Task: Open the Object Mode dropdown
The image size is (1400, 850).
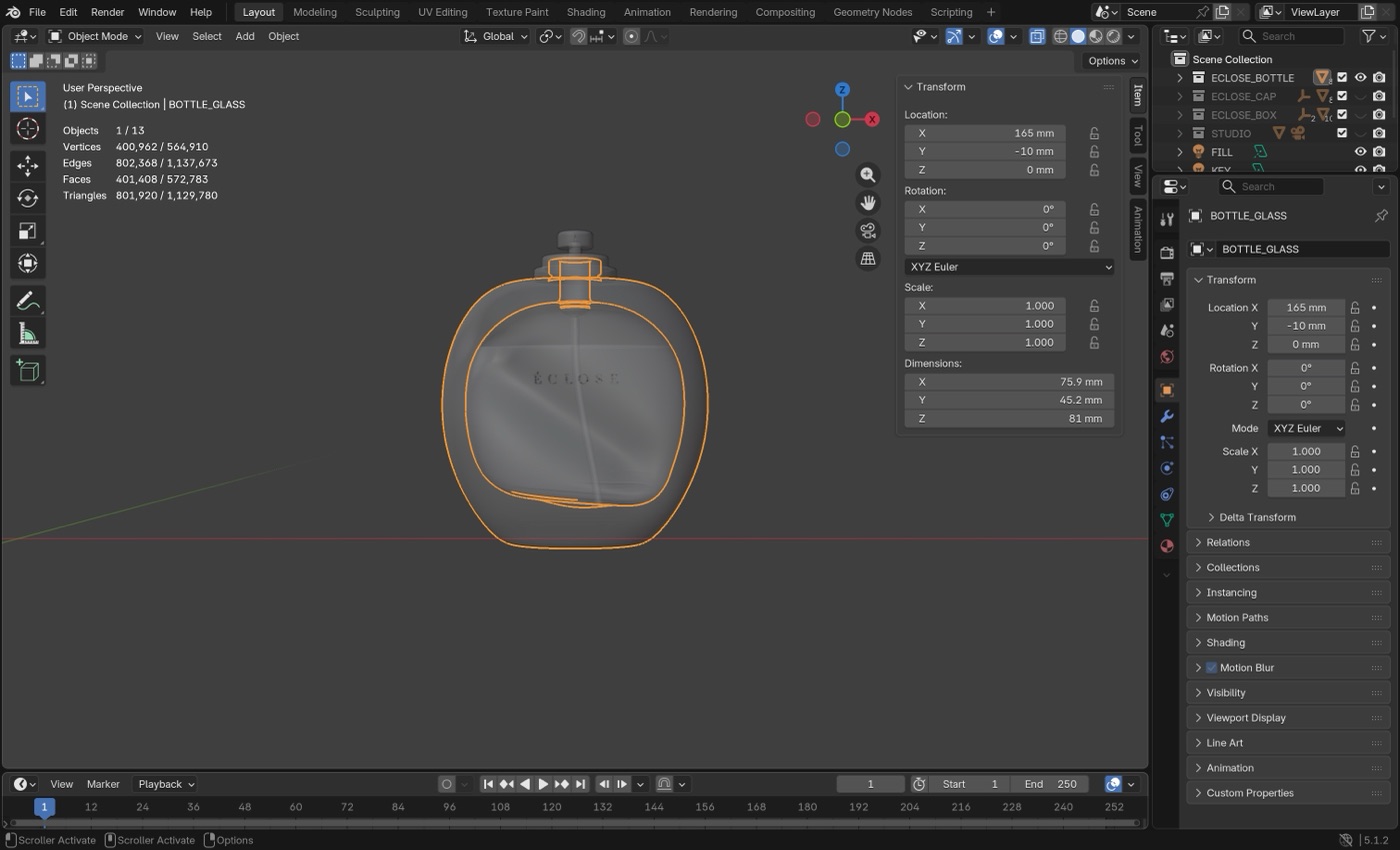Action: click(95, 36)
